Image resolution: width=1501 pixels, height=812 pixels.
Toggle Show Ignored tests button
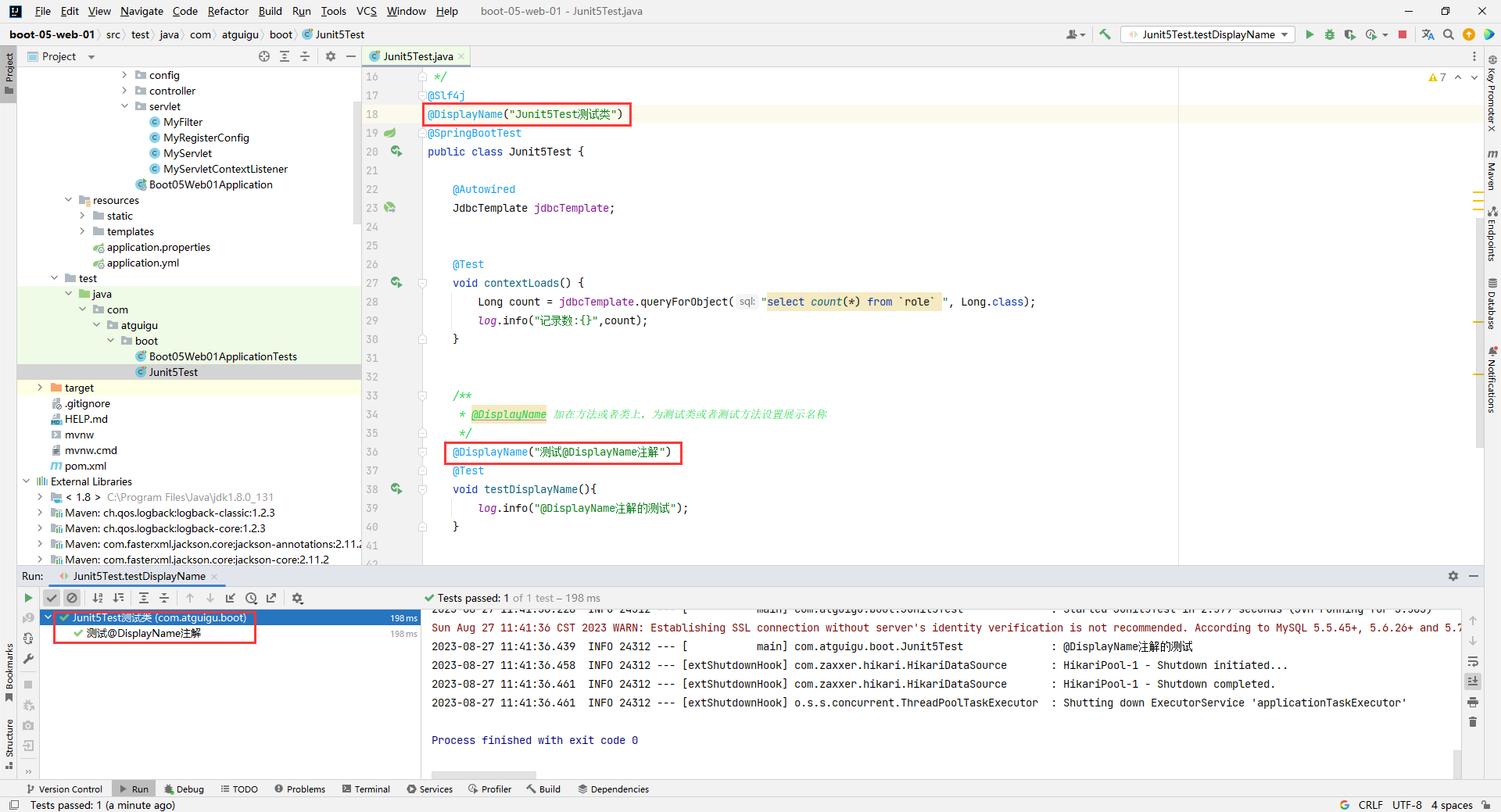click(72, 598)
